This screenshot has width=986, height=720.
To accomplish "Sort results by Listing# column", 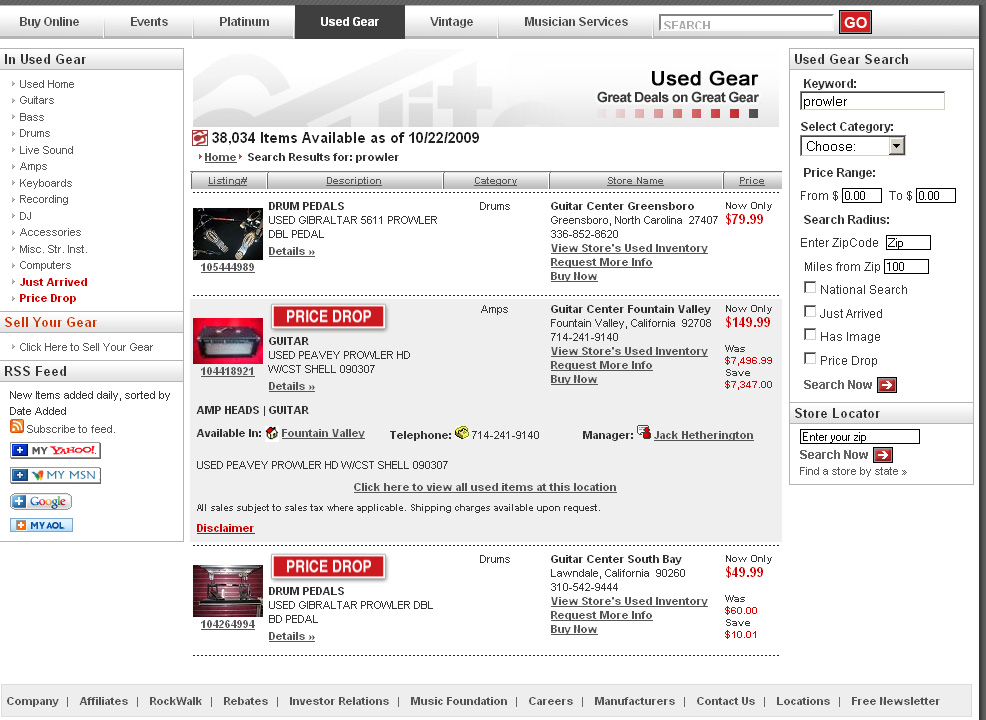I will click(x=228, y=180).
